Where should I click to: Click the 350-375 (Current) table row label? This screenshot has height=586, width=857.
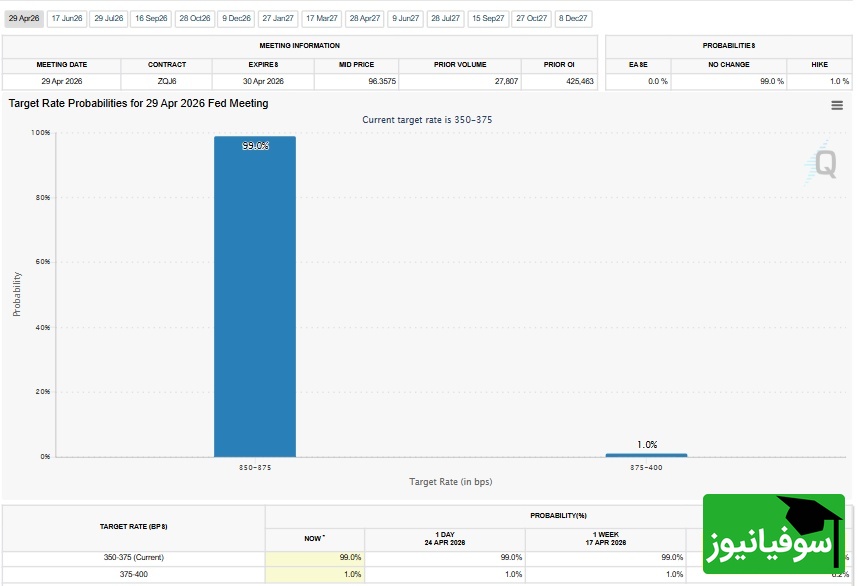pos(132,557)
